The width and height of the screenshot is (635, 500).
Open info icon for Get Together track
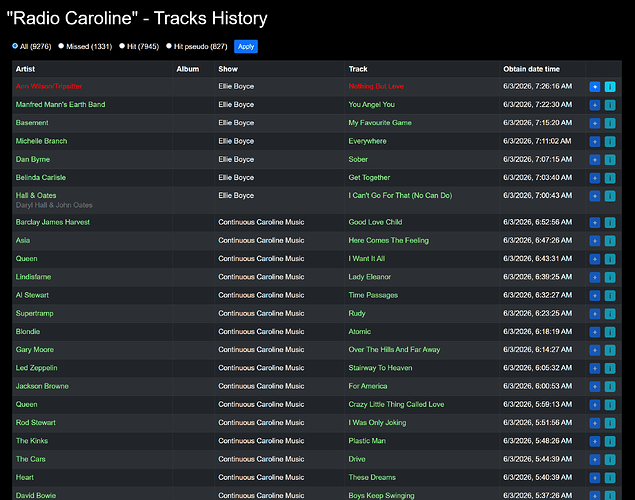(610, 178)
